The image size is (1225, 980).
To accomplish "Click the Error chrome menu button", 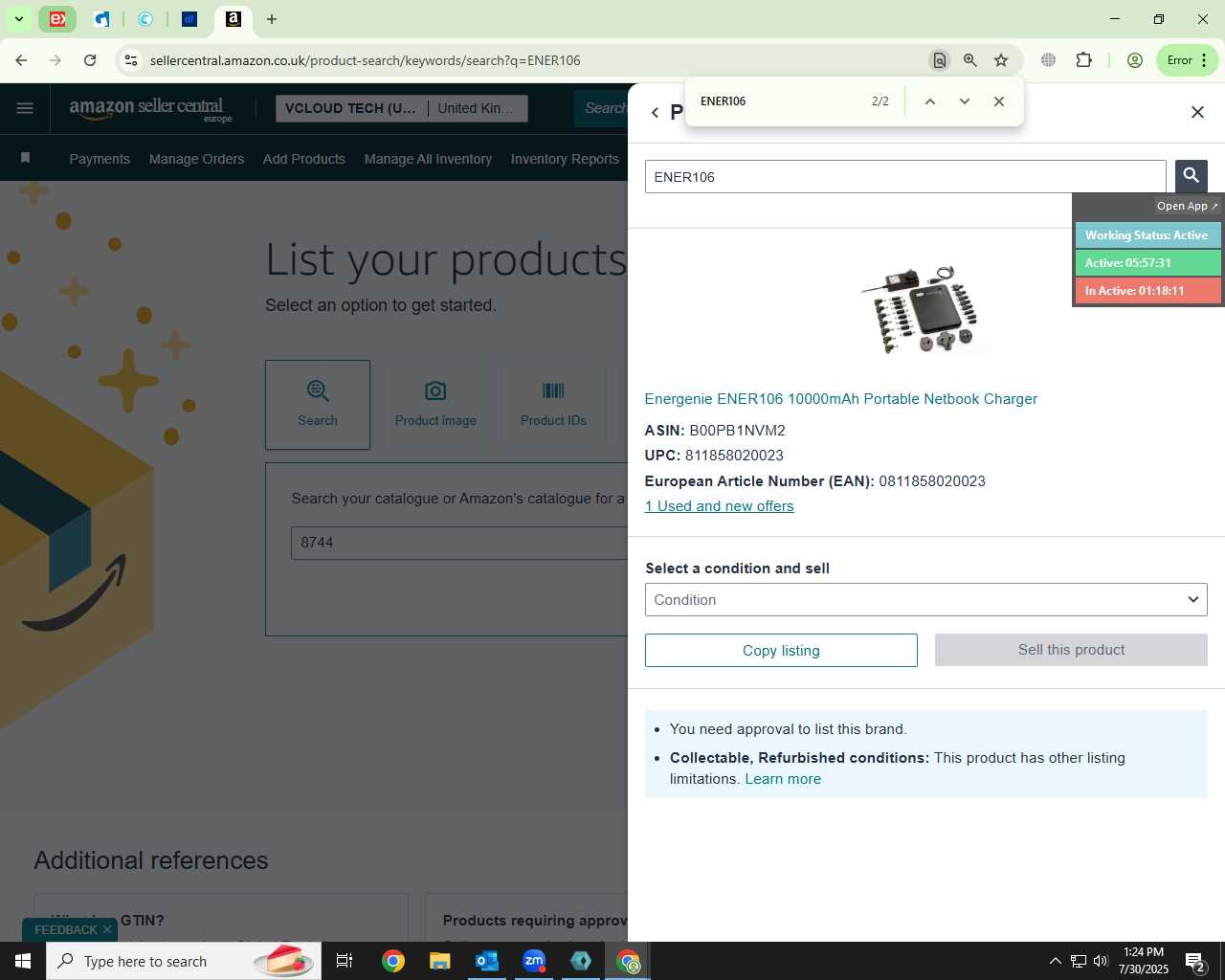I will pyautogui.click(x=1187, y=60).
